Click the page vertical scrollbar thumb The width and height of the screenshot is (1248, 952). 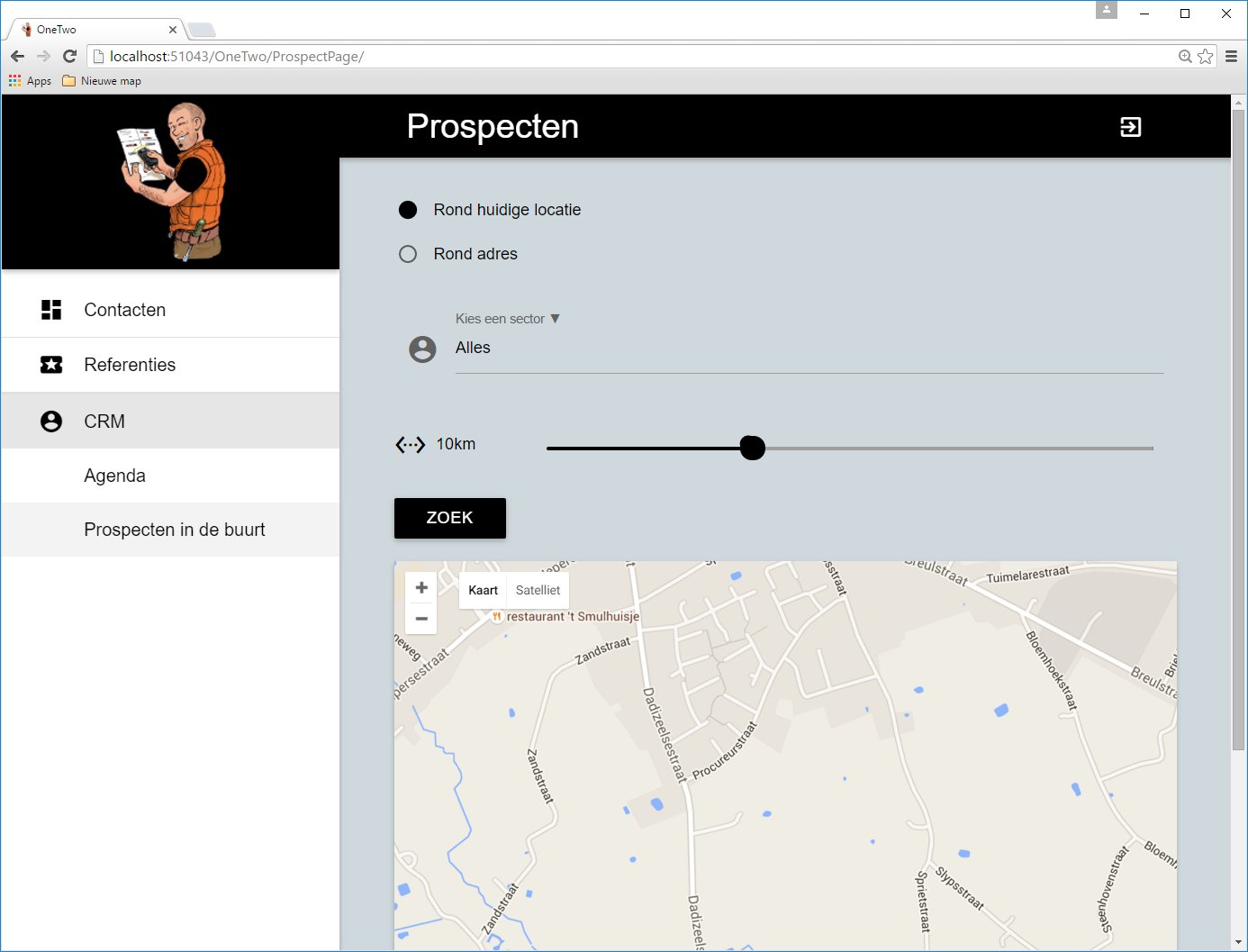1238,430
